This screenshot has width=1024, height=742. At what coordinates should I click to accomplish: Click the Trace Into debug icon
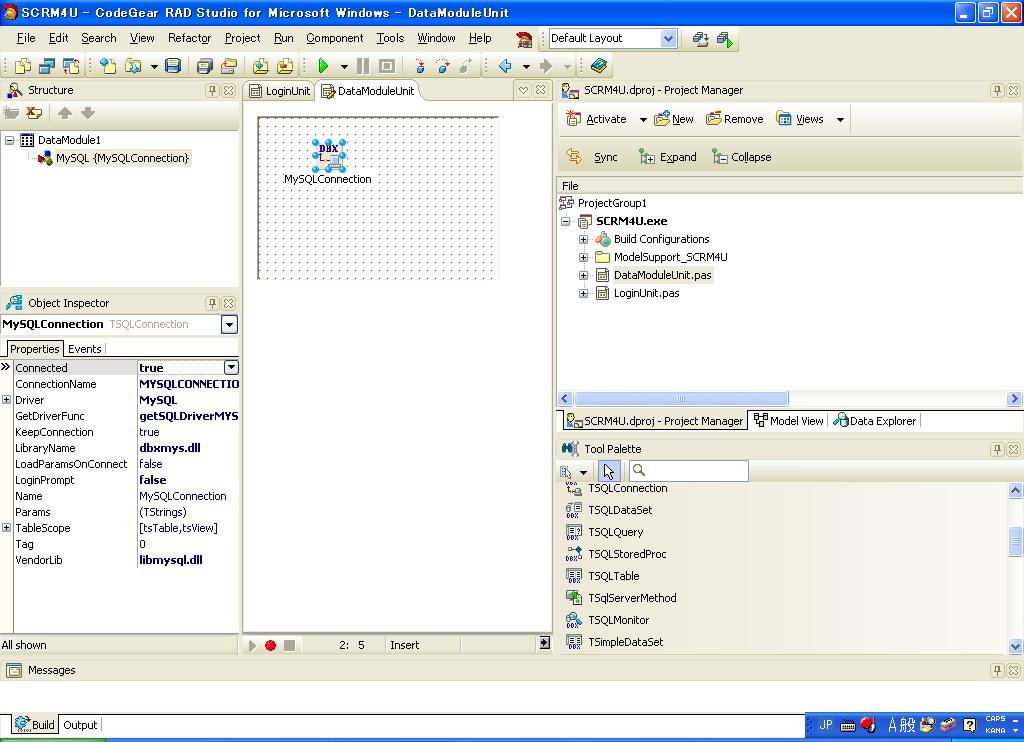(x=419, y=66)
